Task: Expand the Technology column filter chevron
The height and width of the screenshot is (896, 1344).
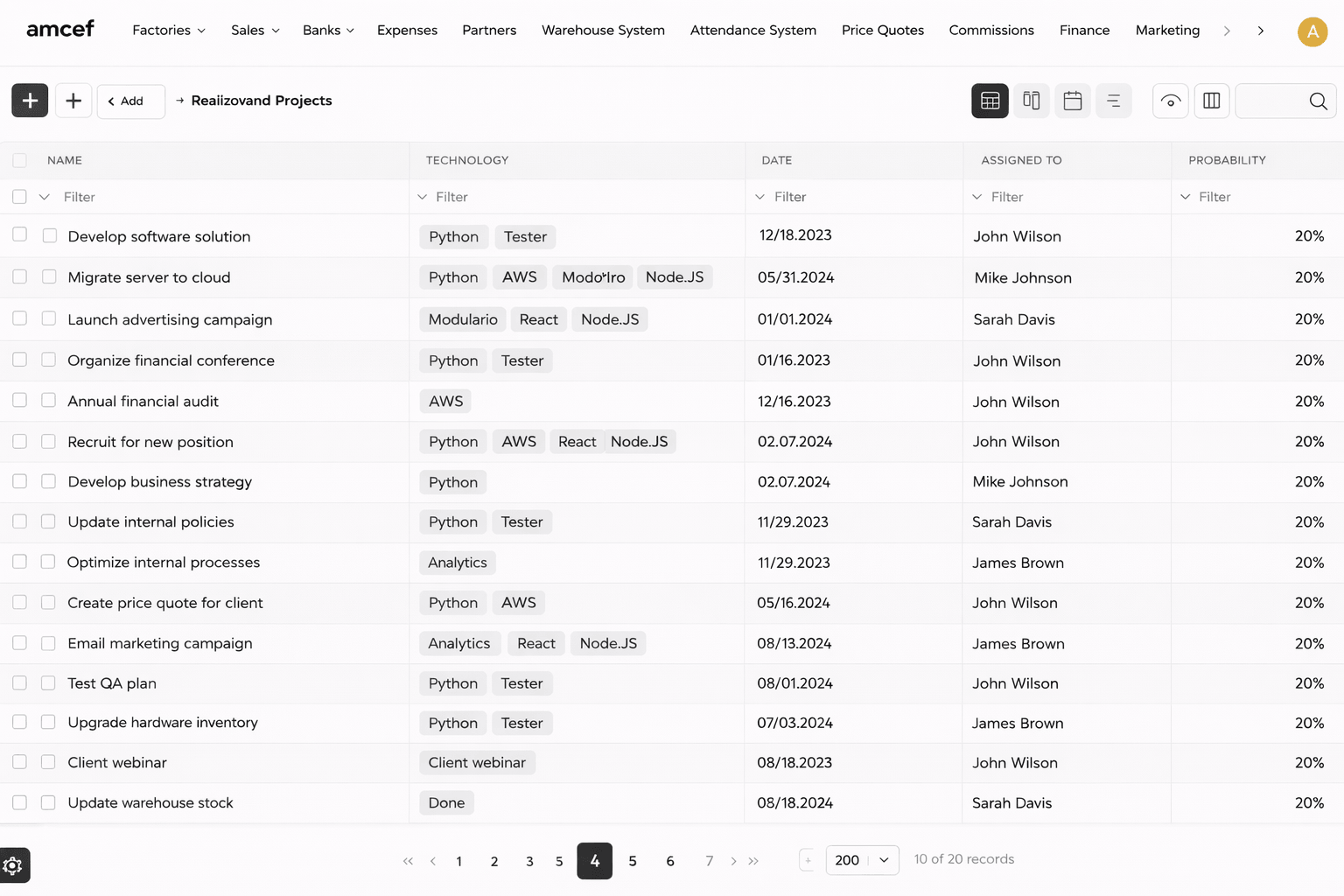Action: click(x=423, y=197)
